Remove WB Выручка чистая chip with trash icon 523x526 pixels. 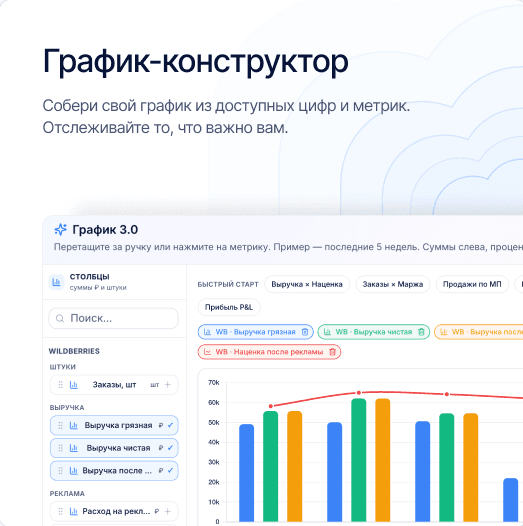pyautogui.click(x=421, y=332)
